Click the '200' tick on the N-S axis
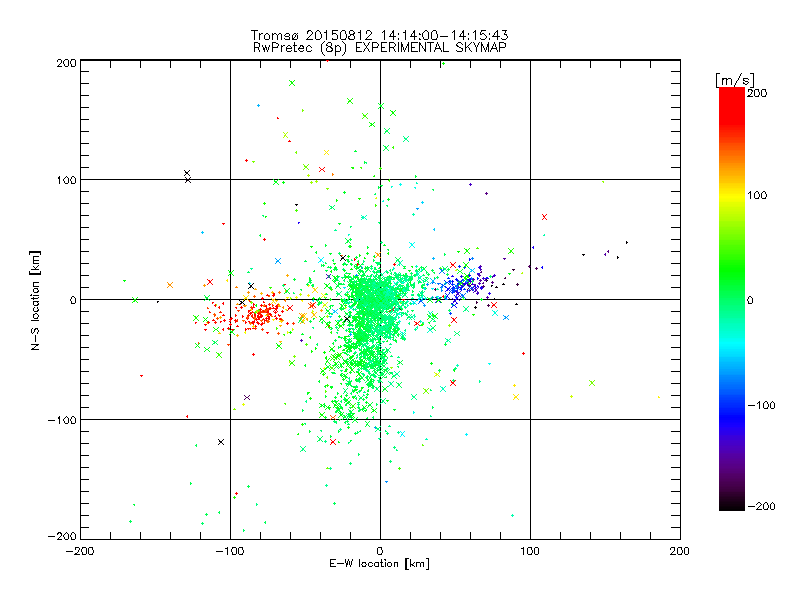 (x=66, y=63)
